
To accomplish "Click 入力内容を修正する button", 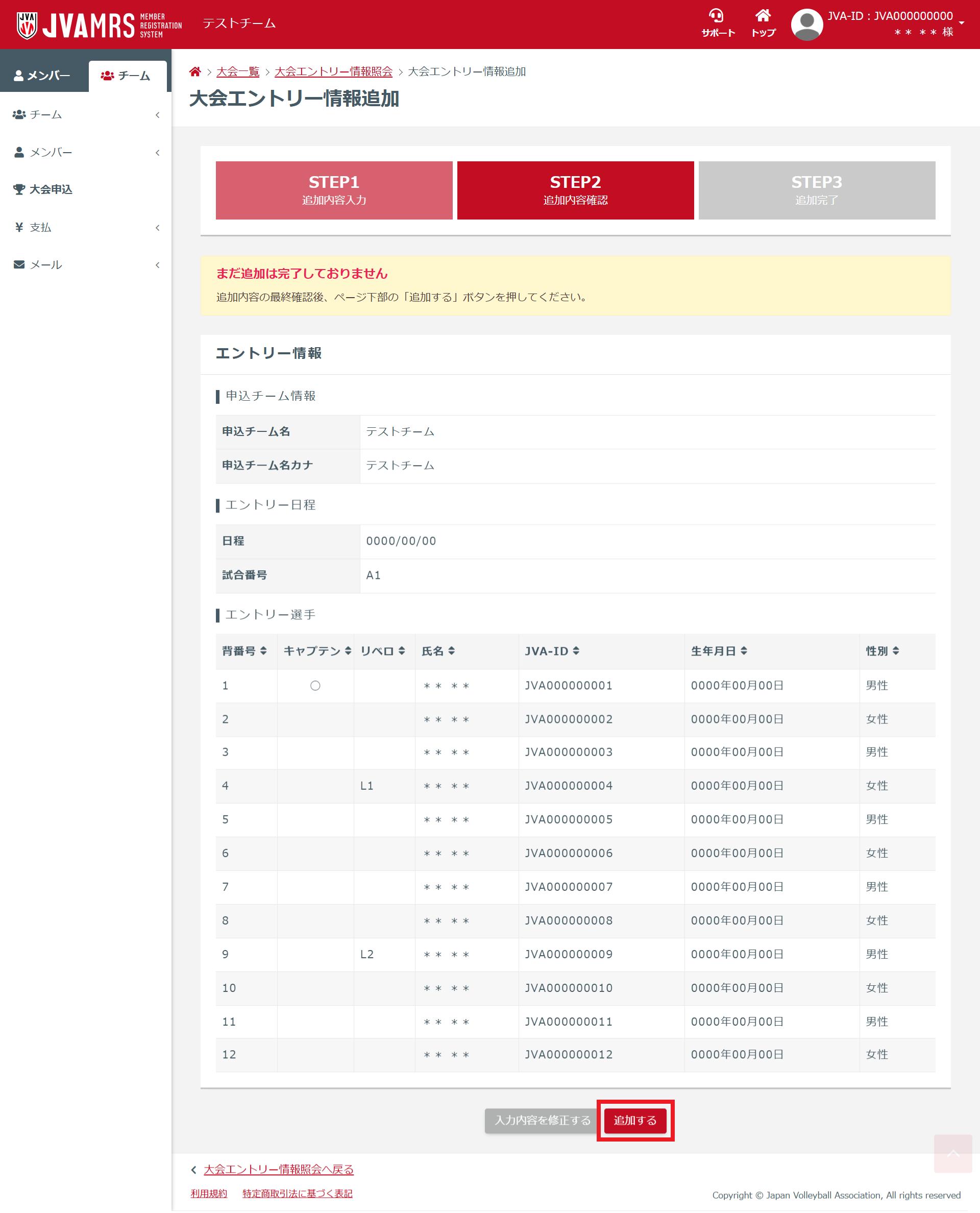I will 542,1120.
